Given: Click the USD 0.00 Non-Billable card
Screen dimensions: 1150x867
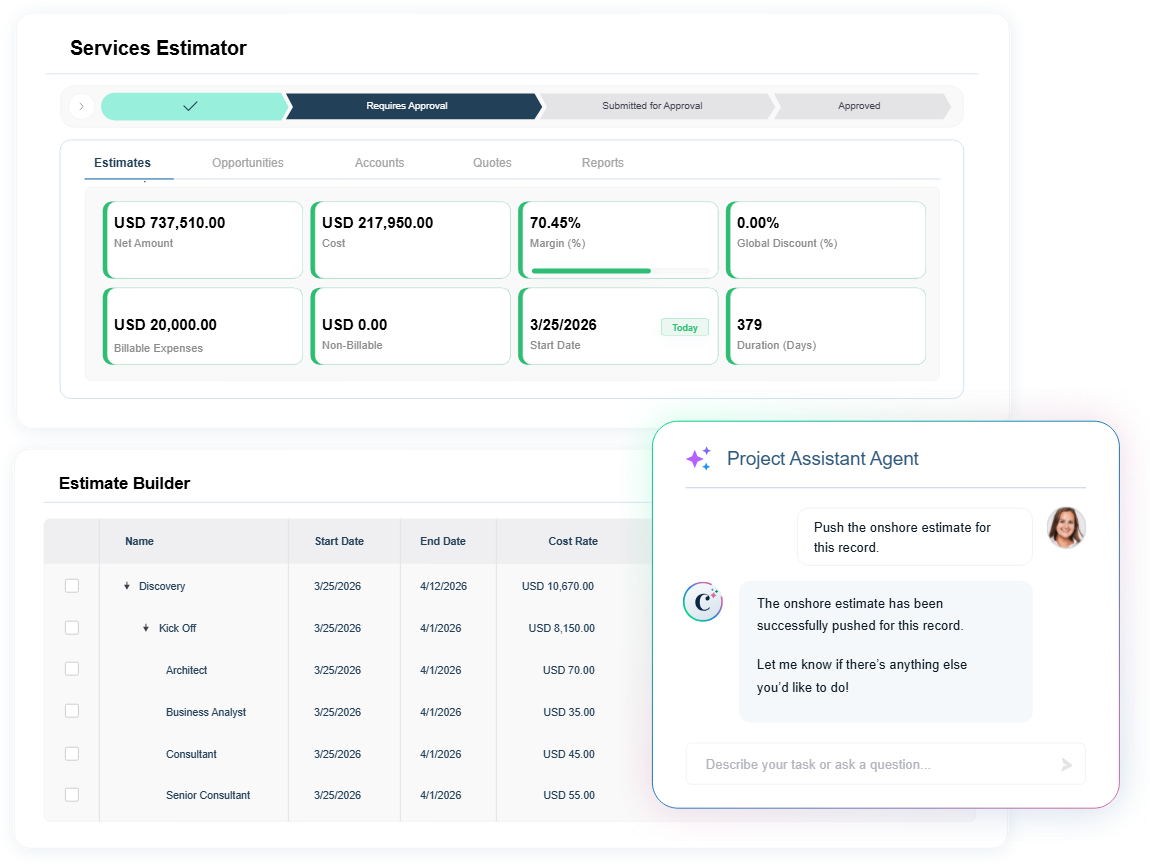Looking at the screenshot, I should (411, 326).
